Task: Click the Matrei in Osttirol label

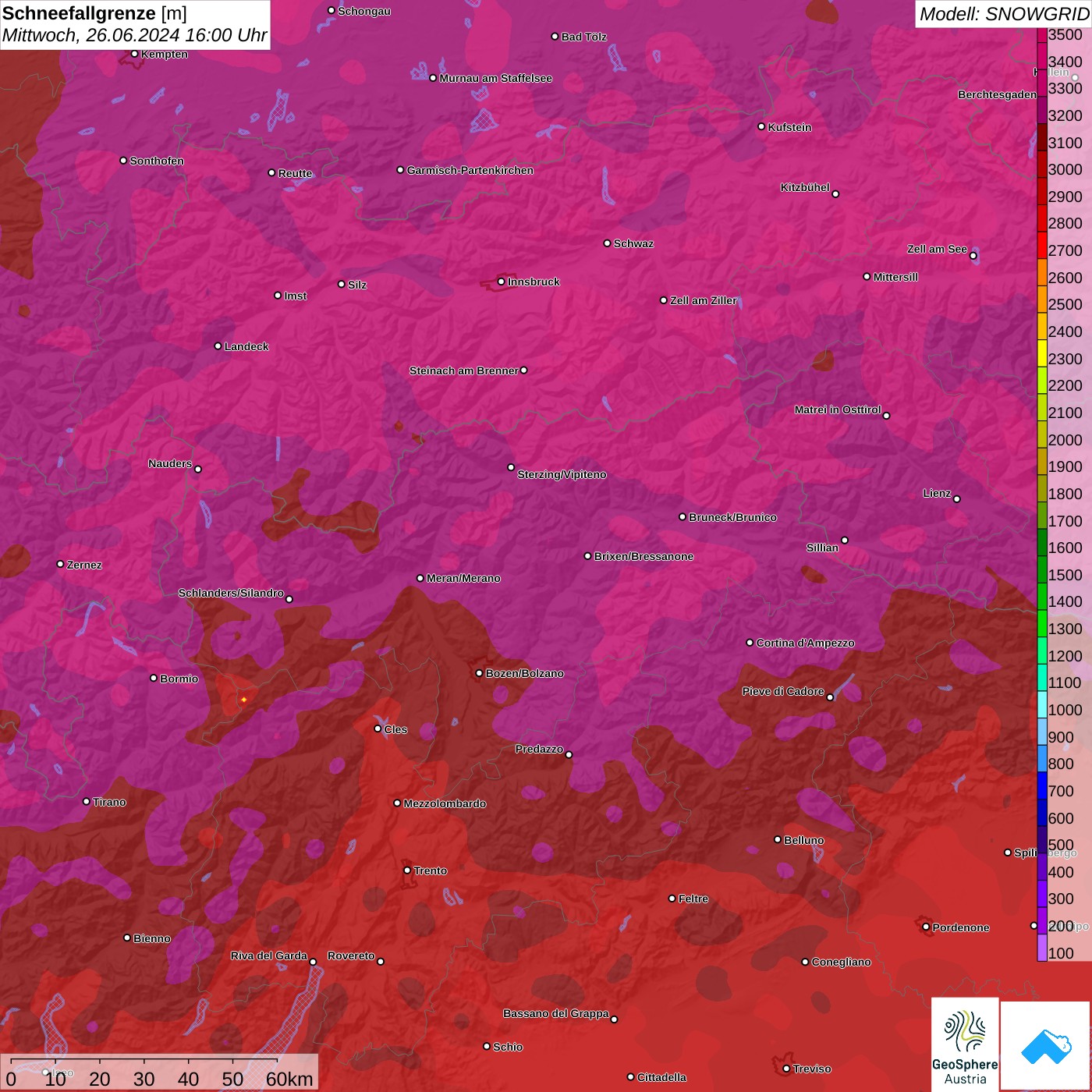Action: tap(838, 409)
